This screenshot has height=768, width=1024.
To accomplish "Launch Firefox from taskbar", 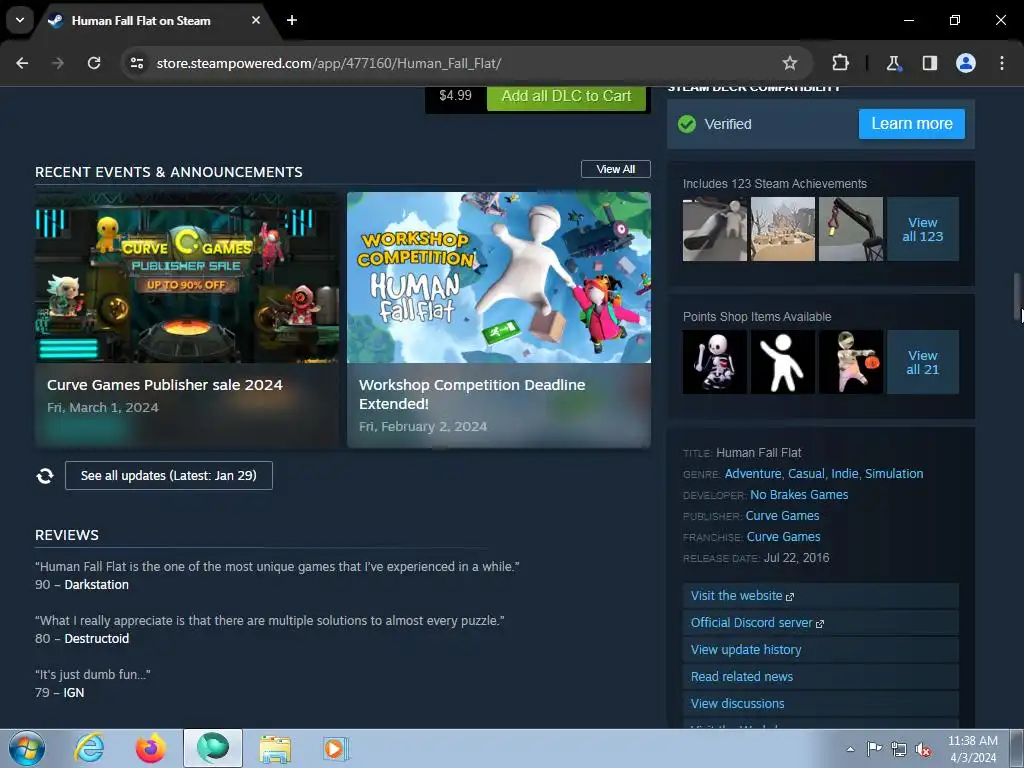I will coord(150,748).
